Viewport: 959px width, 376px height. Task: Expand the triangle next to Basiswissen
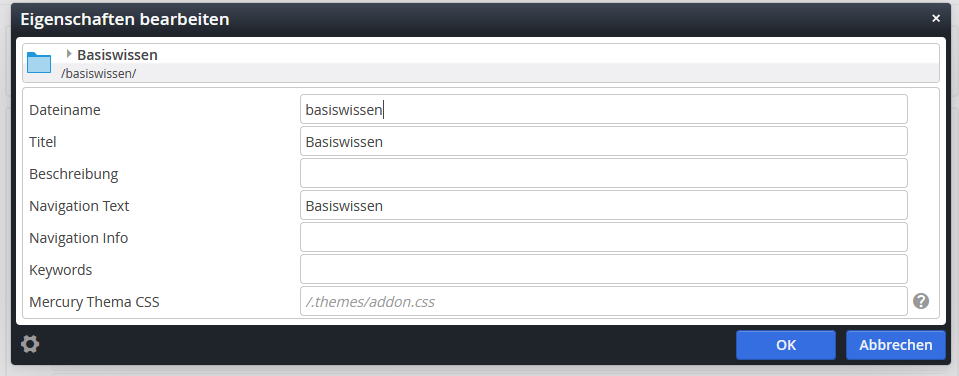pos(68,54)
